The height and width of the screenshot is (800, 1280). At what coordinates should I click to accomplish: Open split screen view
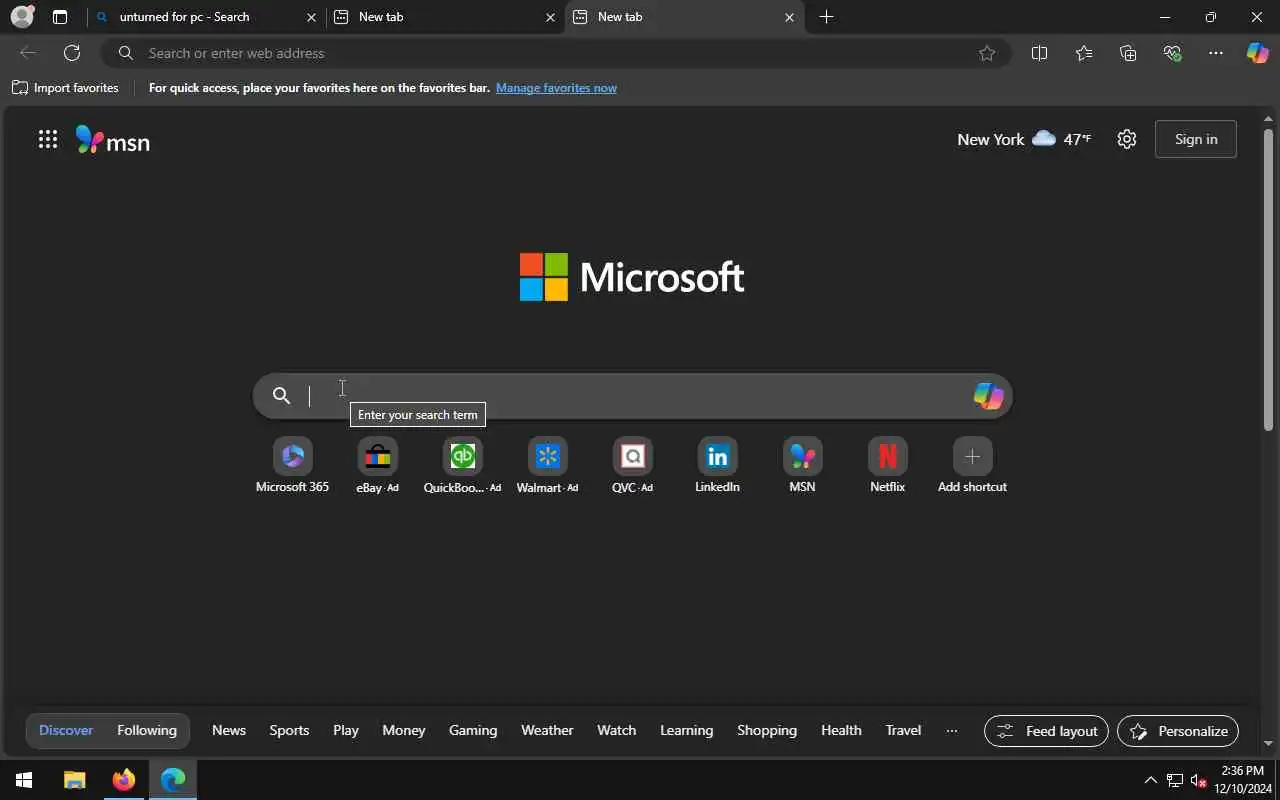[x=1039, y=53]
